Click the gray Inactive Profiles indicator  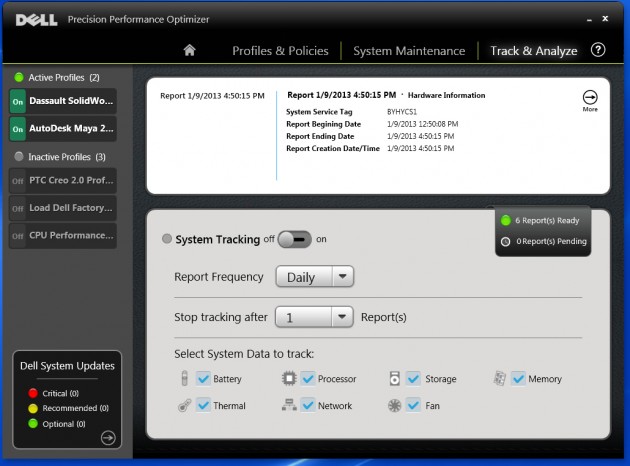coord(19,156)
